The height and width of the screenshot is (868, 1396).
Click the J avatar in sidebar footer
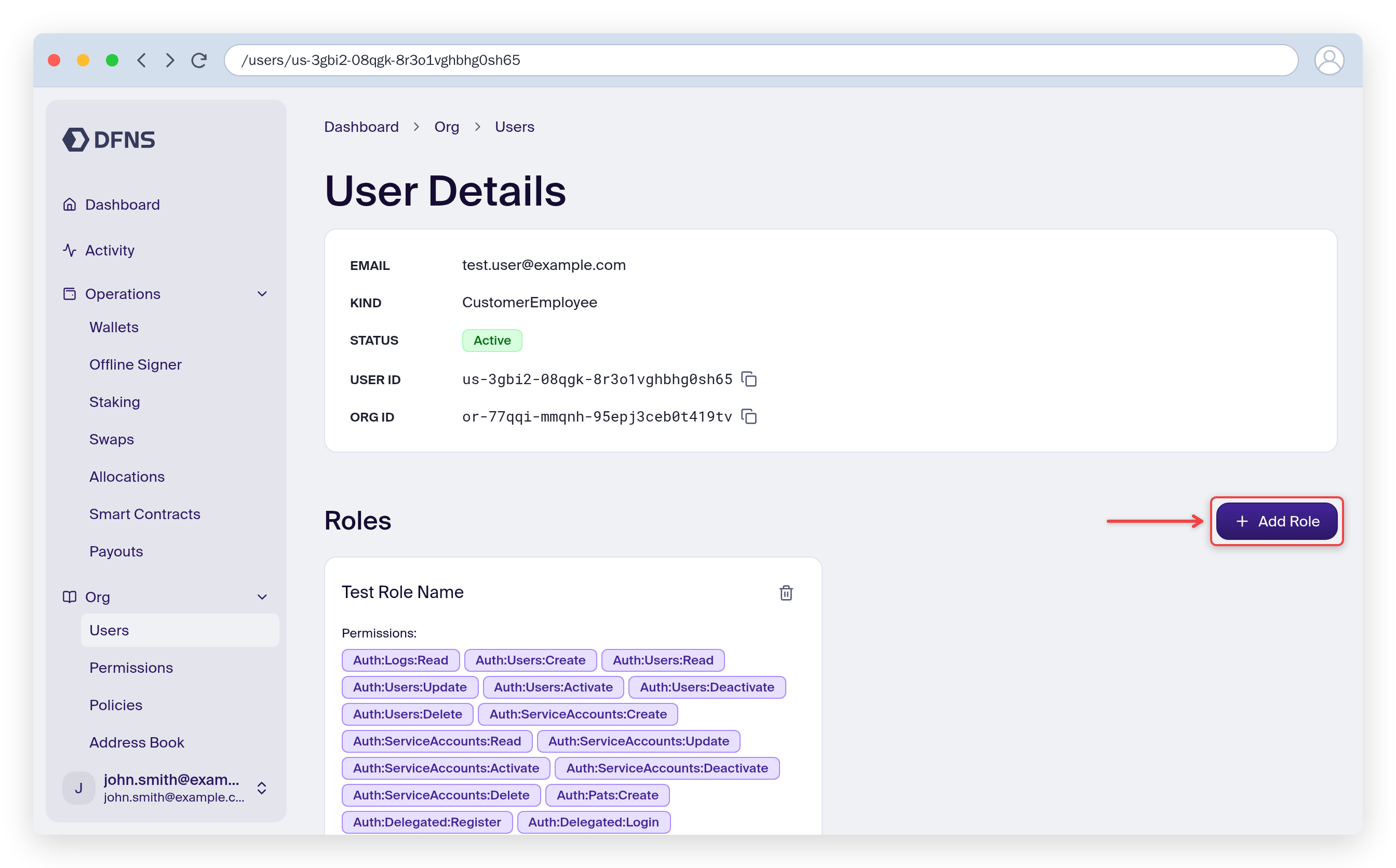[x=78, y=788]
